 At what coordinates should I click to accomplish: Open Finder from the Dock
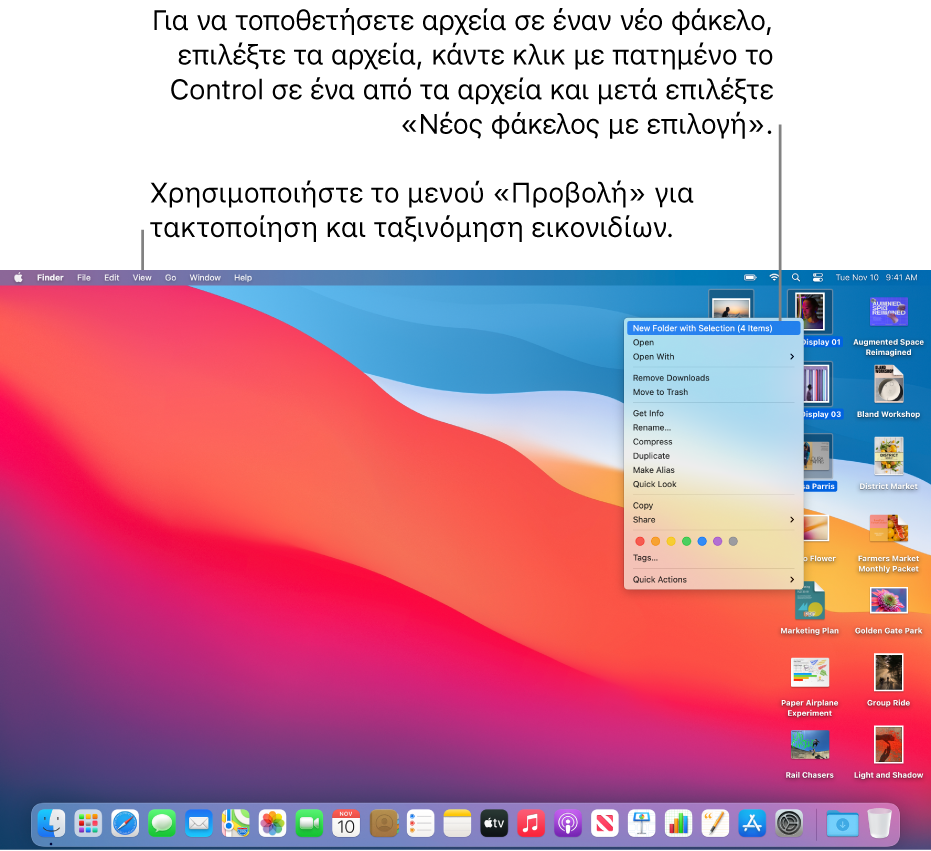(52, 824)
